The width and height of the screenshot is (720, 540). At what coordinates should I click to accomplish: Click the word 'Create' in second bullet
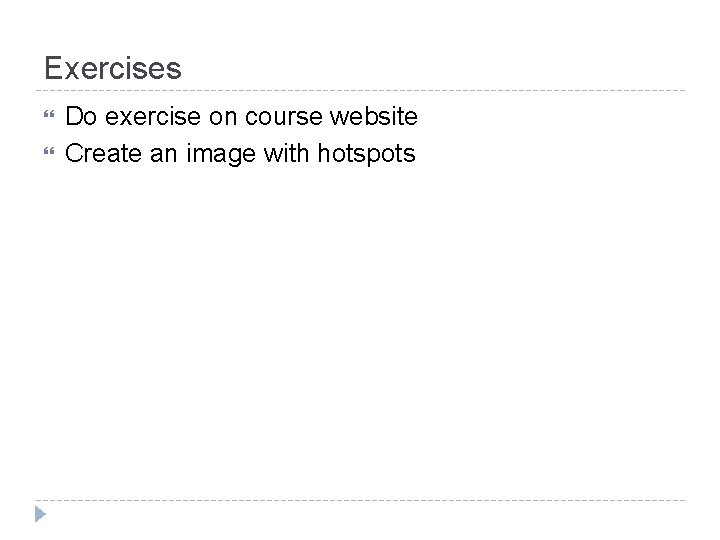[103, 153]
